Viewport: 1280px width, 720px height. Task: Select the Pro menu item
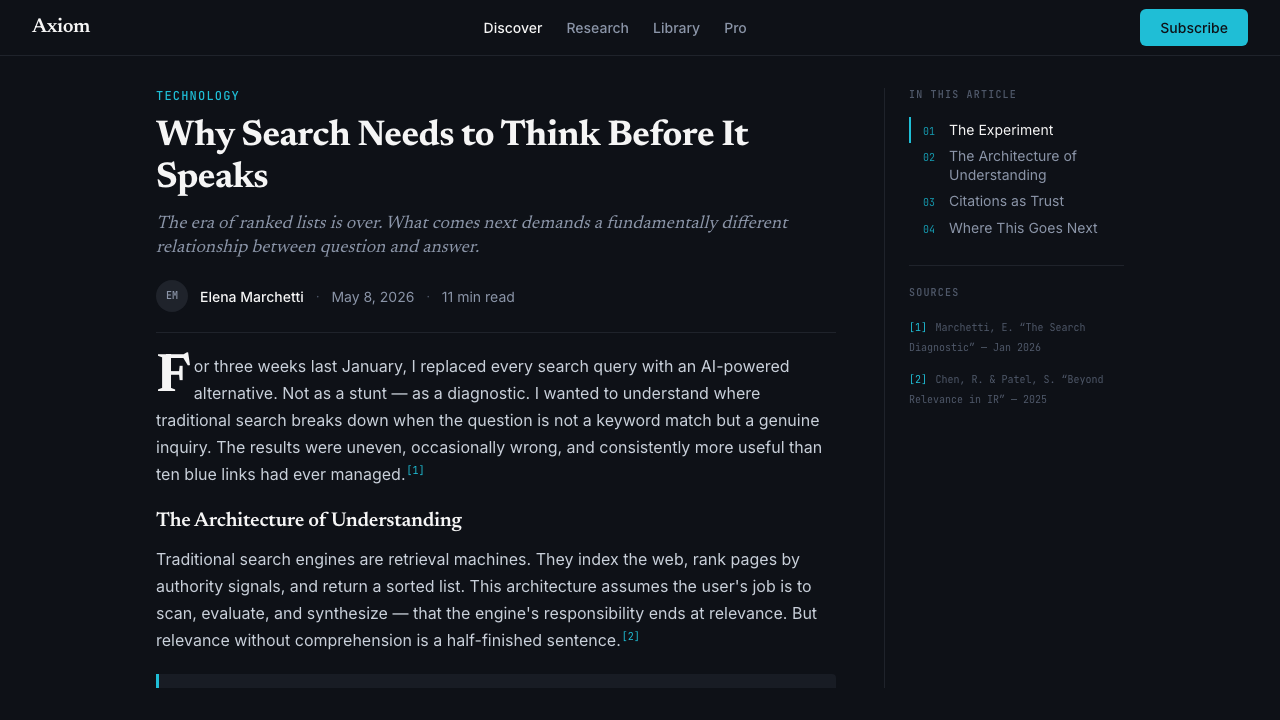coord(735,28)
